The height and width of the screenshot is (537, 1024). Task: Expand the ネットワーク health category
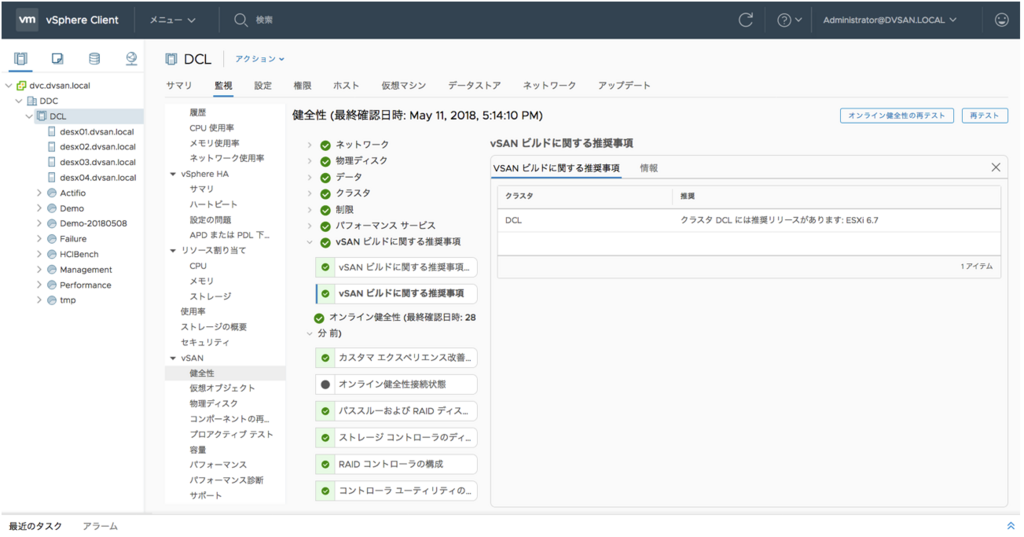tap(310, 144)
